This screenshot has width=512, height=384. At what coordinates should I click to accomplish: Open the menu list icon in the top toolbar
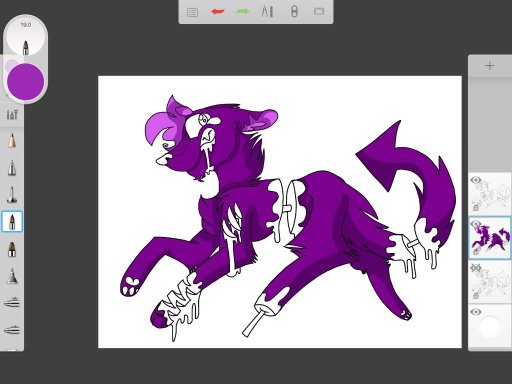[192, 12]
